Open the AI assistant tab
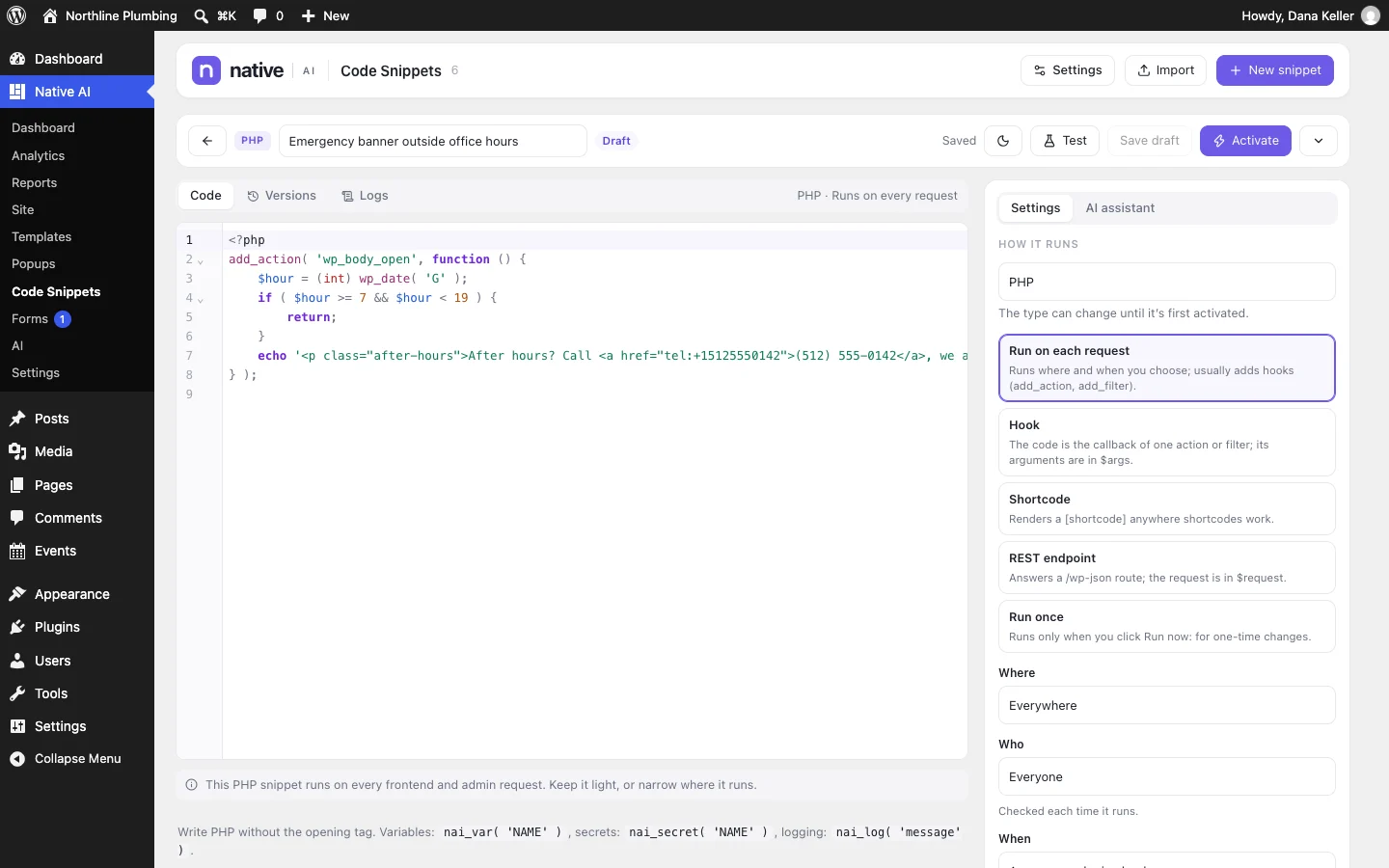 point(1120,208)
